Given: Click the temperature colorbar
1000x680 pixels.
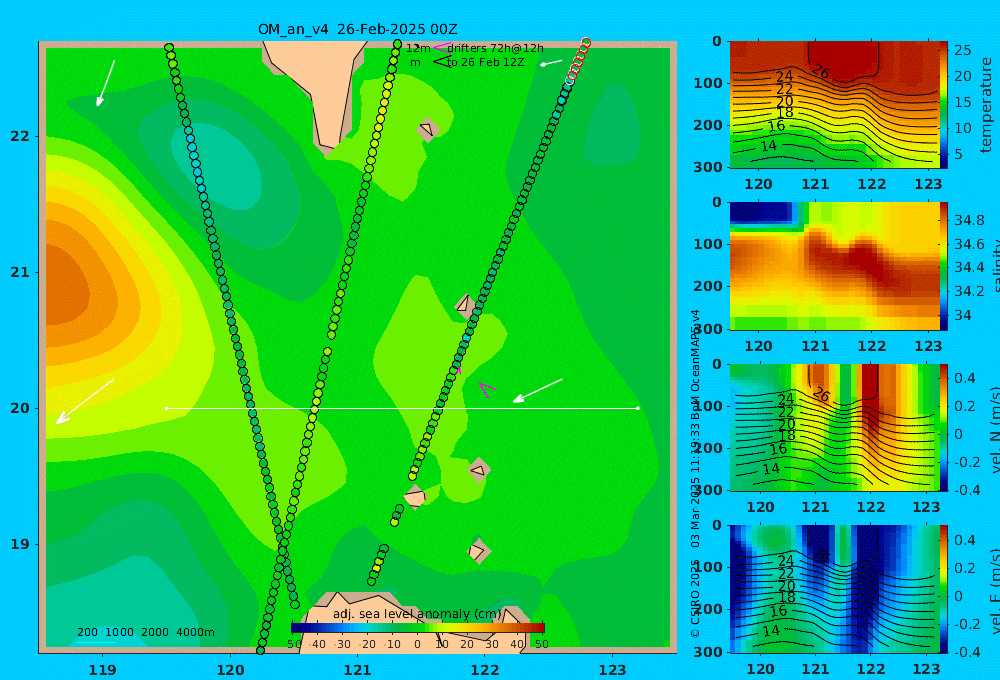Looking at the screenshot, I should coord(944,105).
